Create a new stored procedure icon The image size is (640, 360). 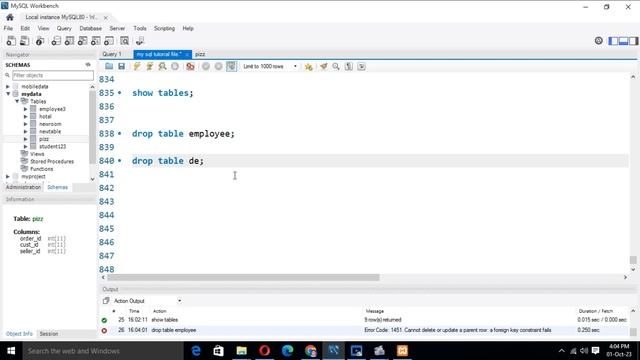[96, 41]
